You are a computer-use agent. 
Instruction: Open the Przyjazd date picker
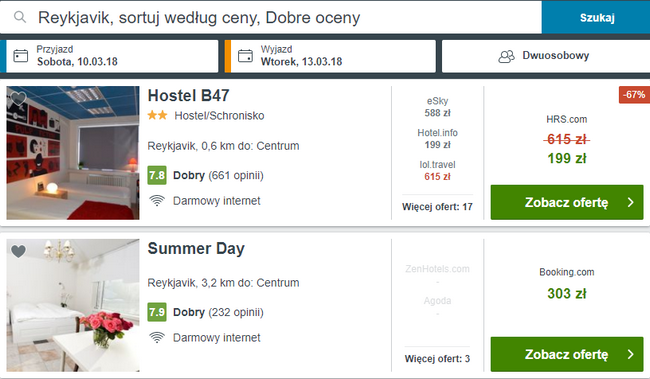[112, 56]
